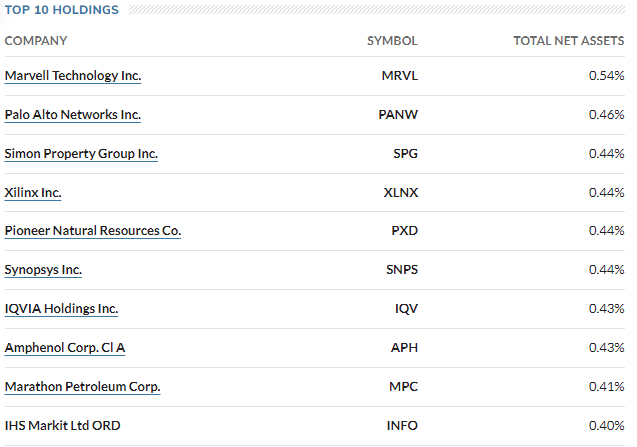Visit the Marathon Petroleum Corp. link

(x=82, y=386)
